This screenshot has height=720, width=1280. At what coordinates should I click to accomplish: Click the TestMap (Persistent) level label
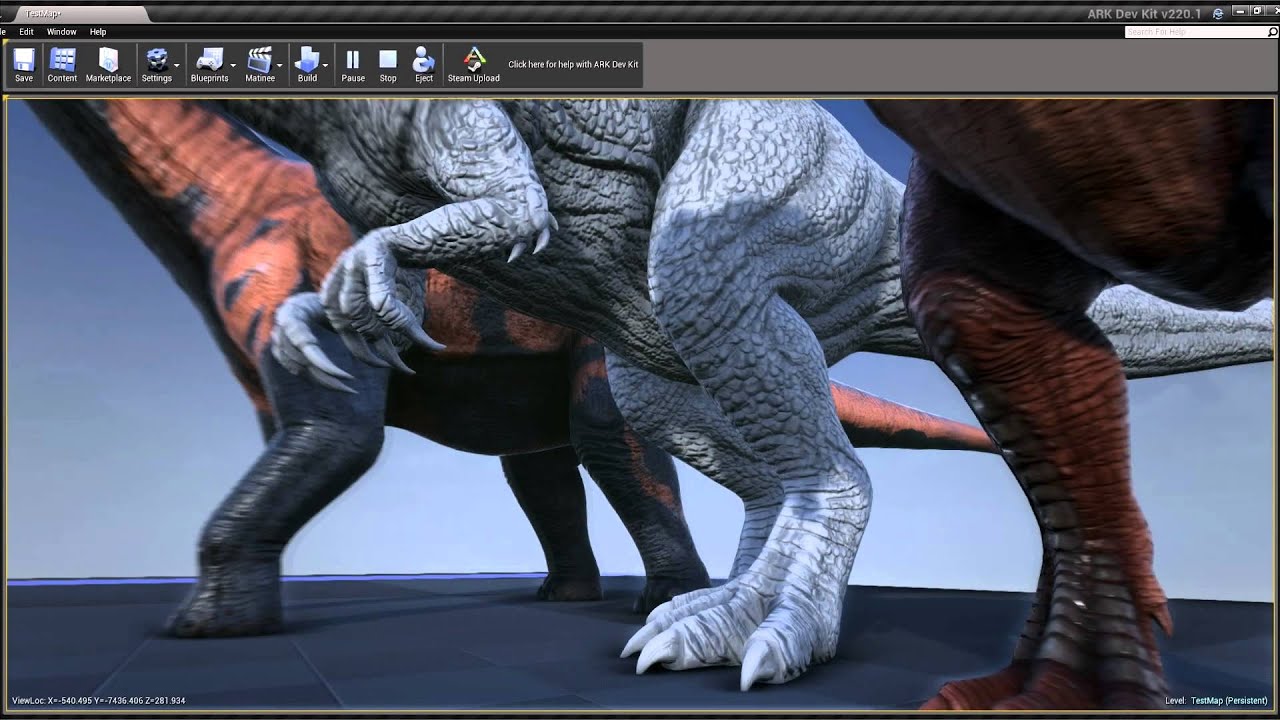(x=1229, y=701)
